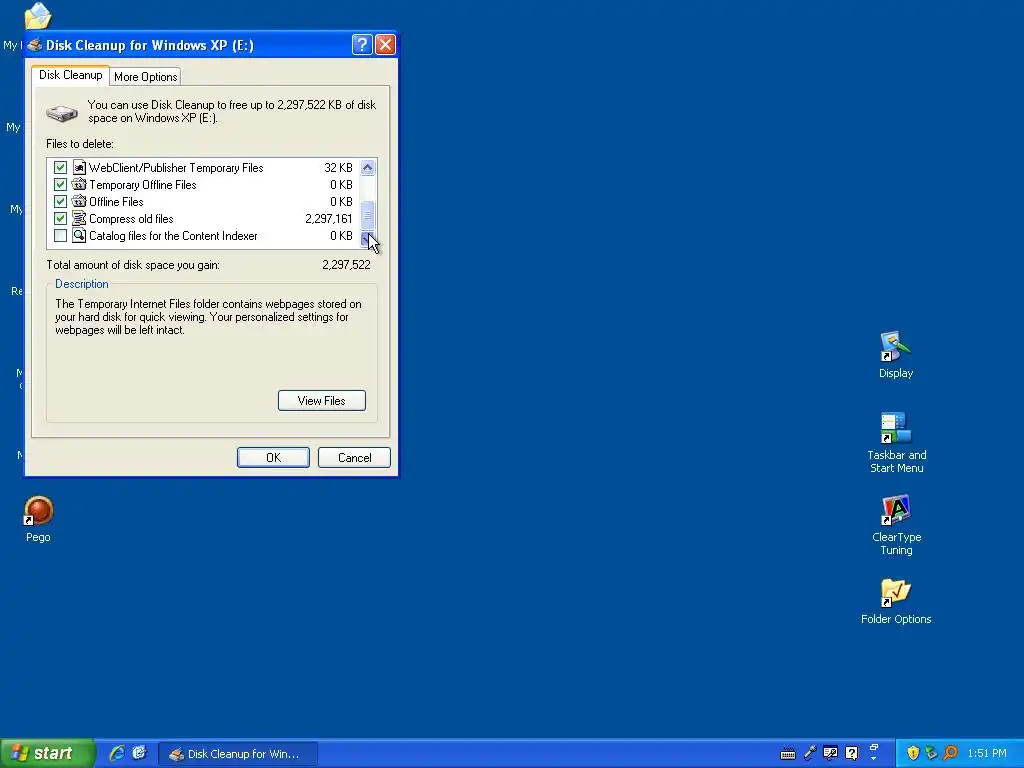Click the yellow security shield tray icon
The width and height of the screenshot is (1024, 768).
click(913, 753)
